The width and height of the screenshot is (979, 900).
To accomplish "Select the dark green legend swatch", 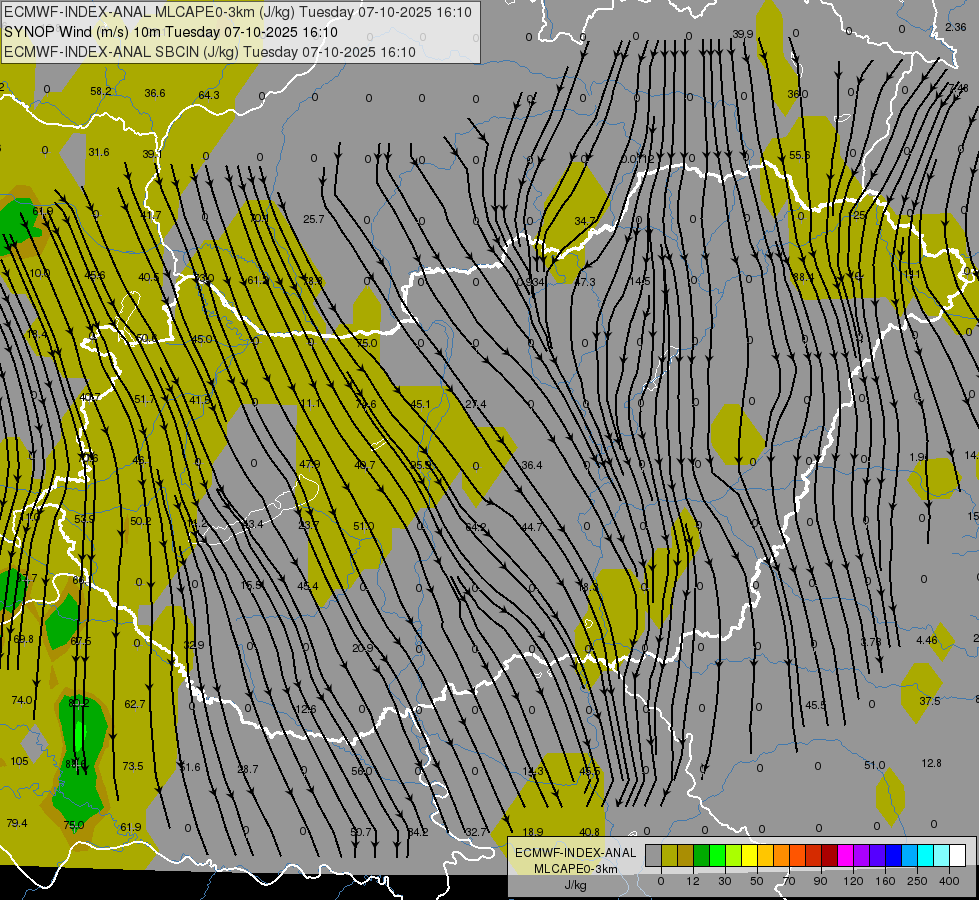I will pyautogui.click(x=701, y=855).
